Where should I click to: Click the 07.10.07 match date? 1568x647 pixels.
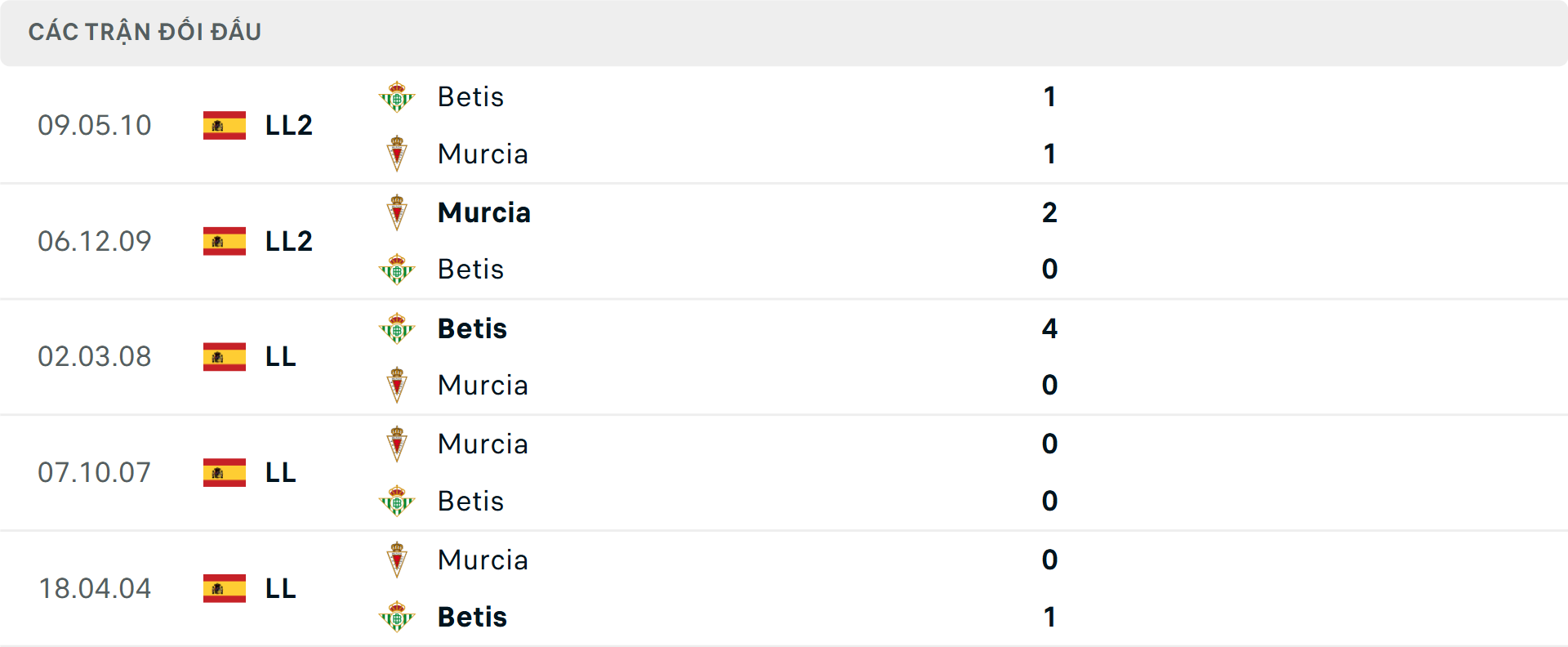pos(95,472)
